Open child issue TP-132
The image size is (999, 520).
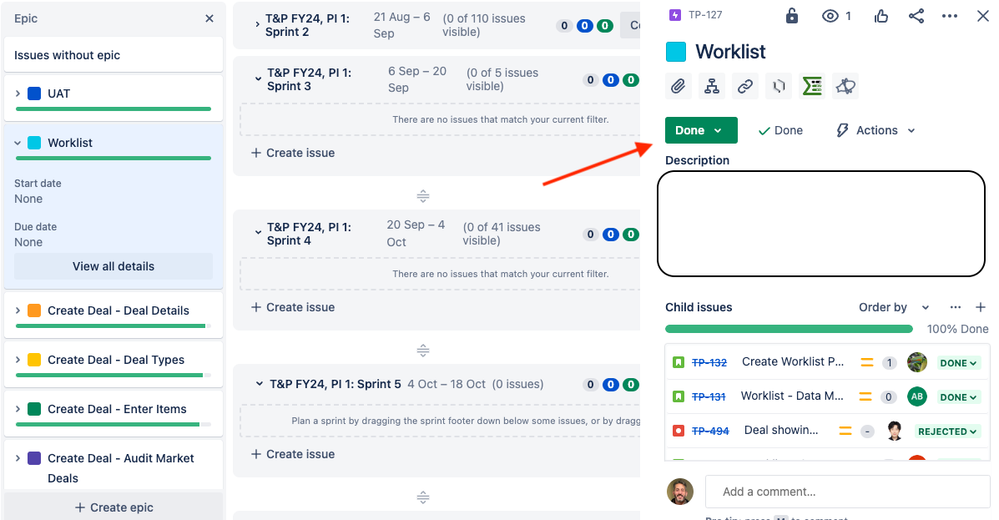tap(709, 363)
